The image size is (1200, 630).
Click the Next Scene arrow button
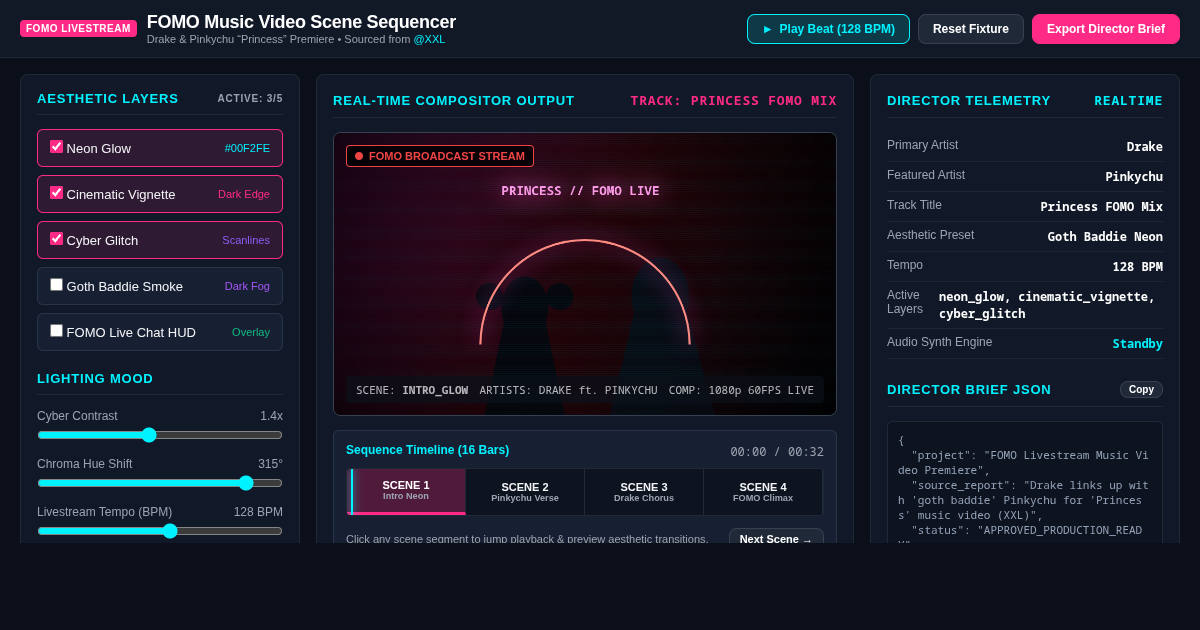tap(776, 538)
